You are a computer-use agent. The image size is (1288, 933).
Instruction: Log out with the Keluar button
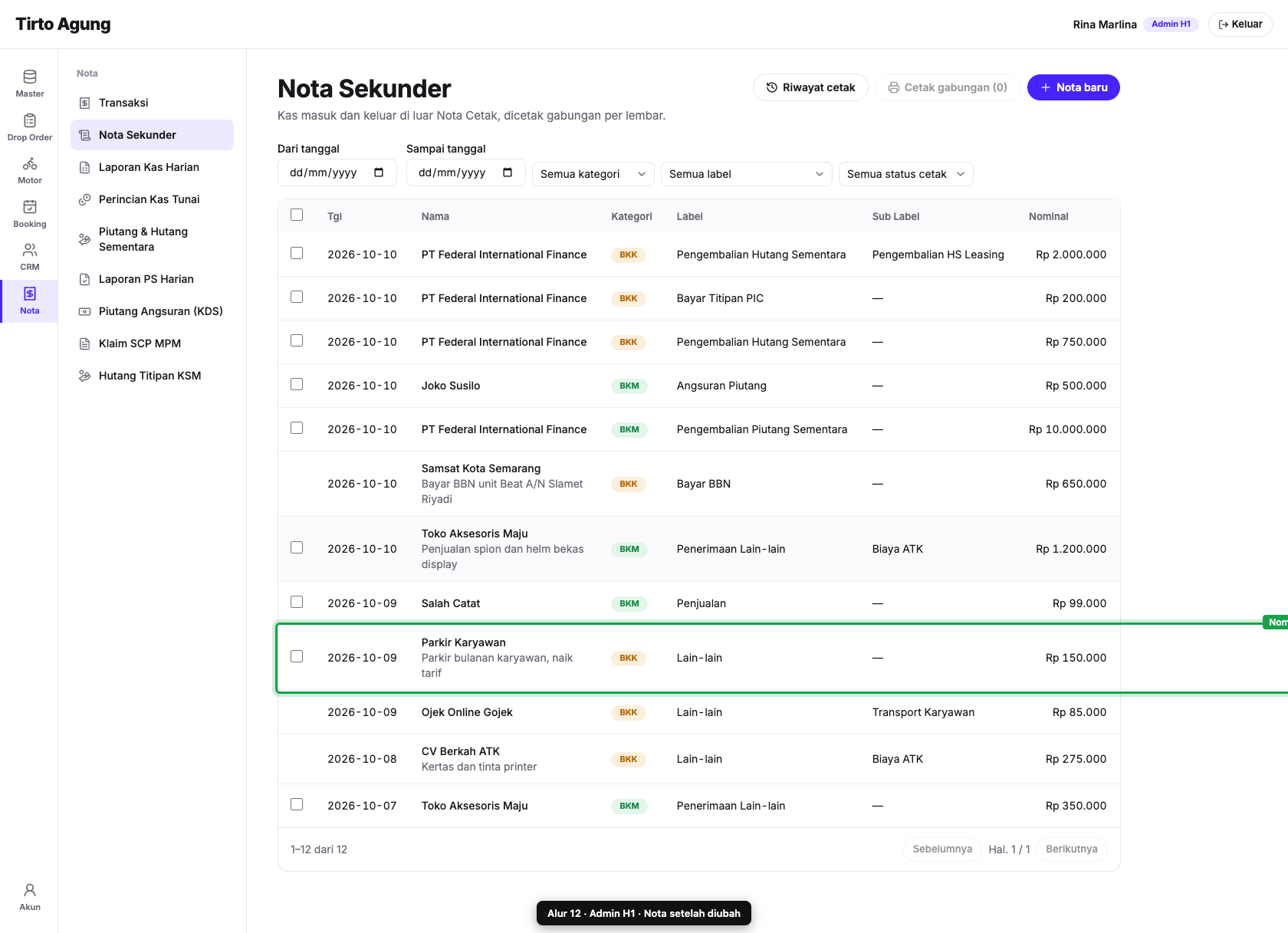tap(1240, 25)
